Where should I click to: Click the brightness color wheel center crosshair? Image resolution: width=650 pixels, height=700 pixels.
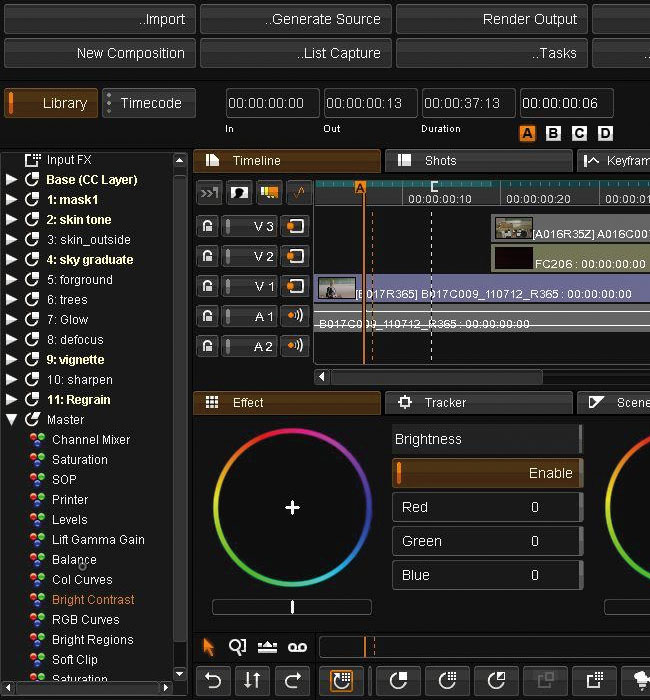pos(292,508)
